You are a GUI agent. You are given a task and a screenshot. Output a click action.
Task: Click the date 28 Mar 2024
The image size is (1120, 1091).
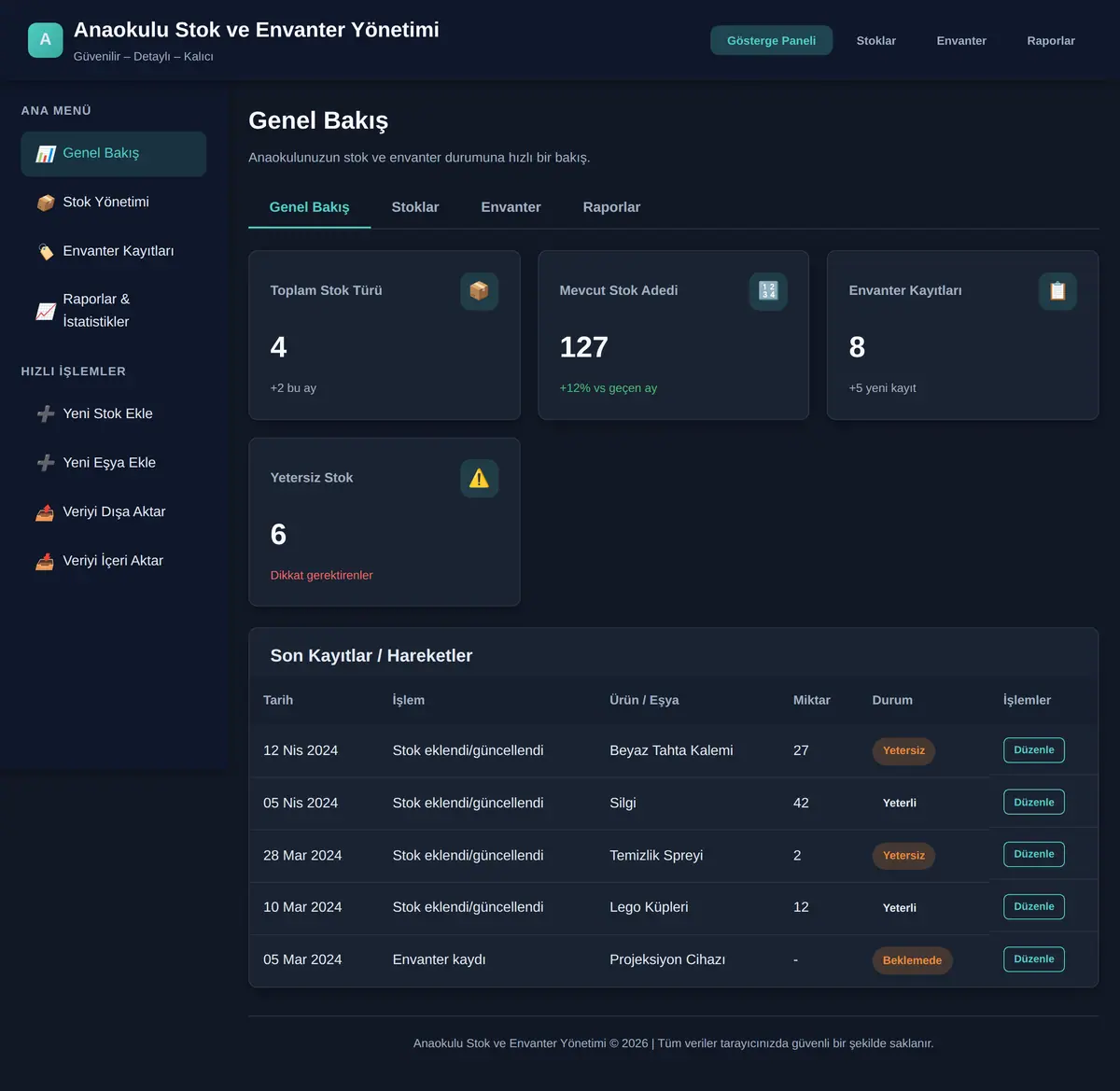[302, 856]
